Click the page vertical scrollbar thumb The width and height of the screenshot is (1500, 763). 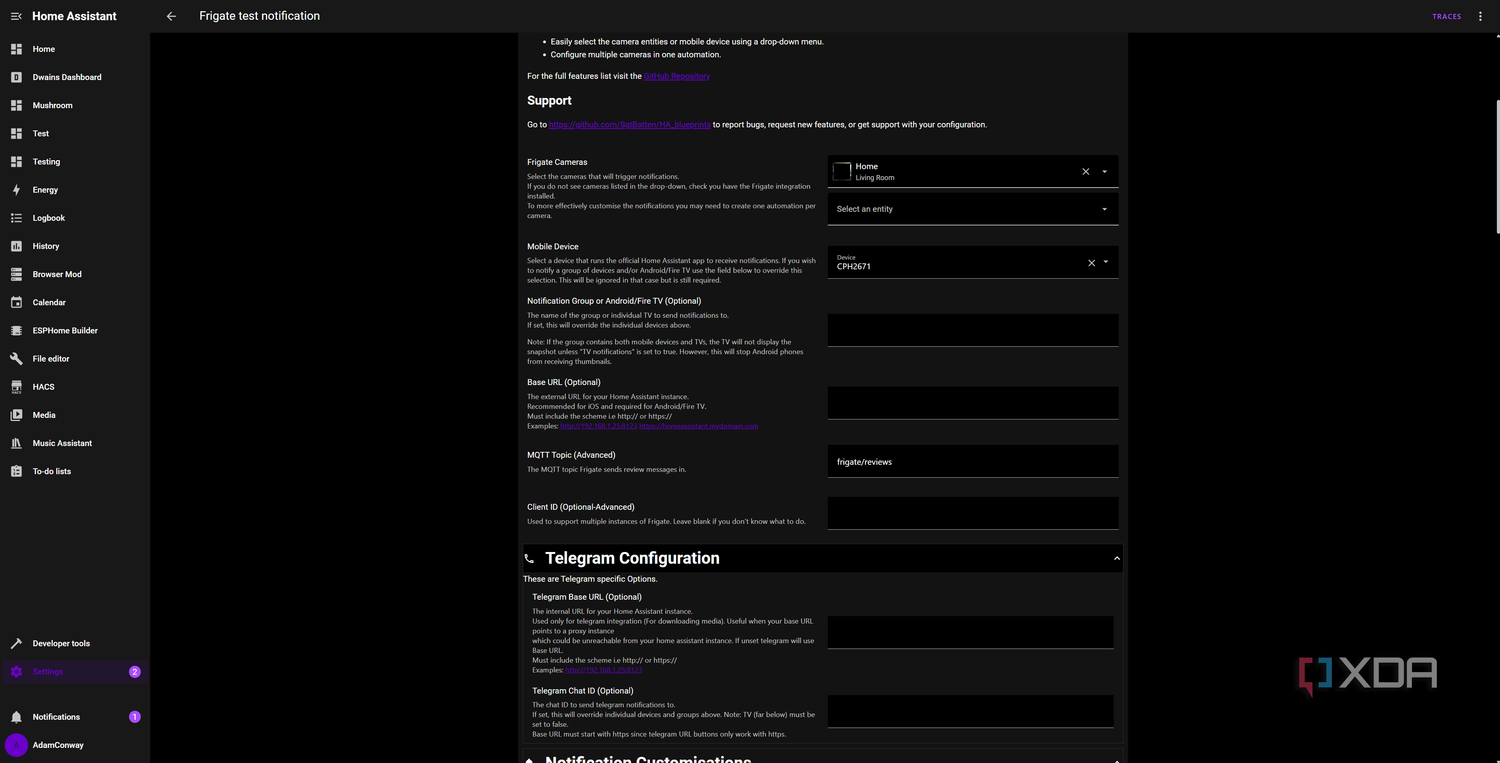[x=1497, y=167]
